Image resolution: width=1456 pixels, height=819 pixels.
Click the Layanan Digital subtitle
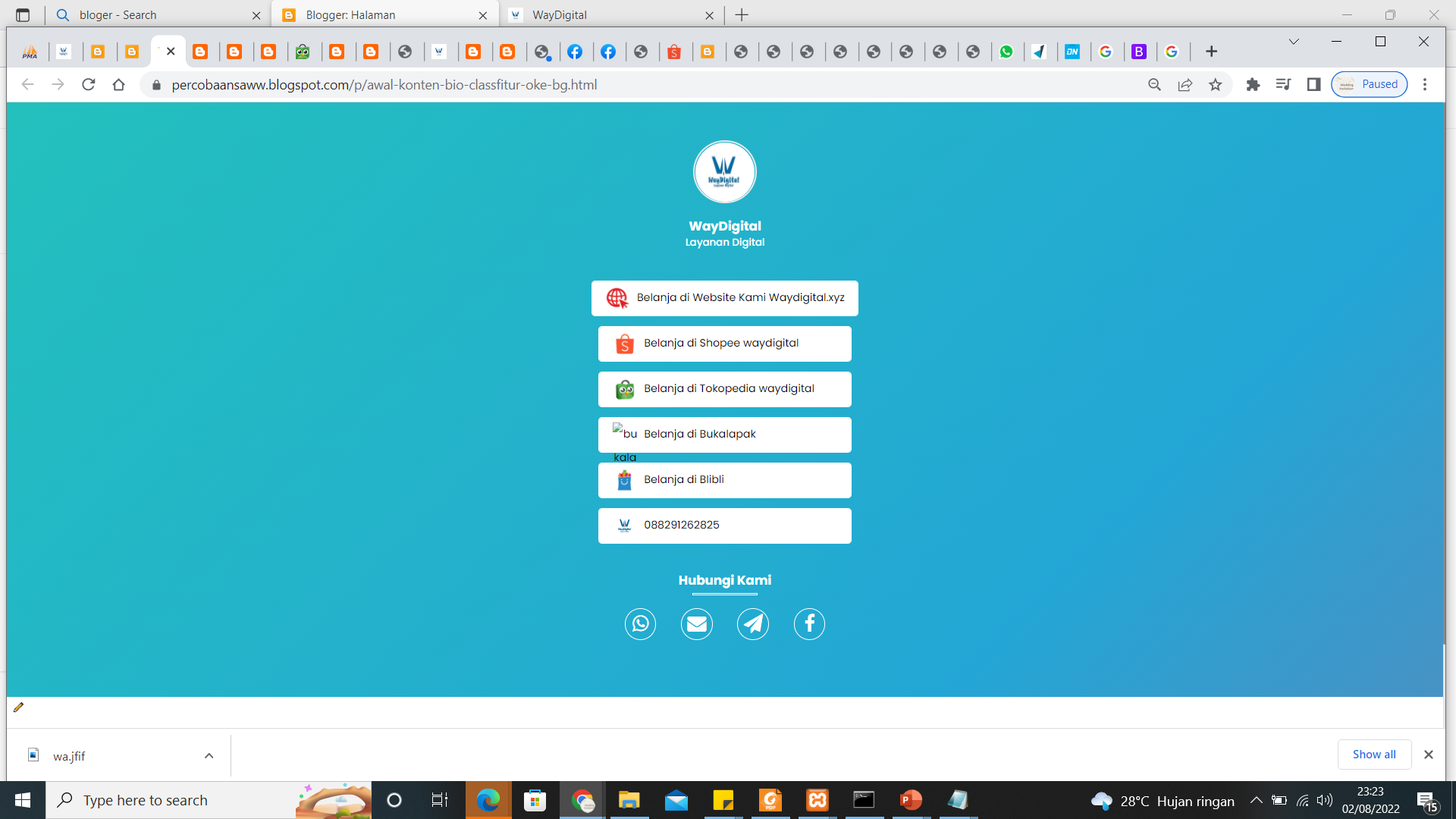pyautogui.click(x=725, y=243)
